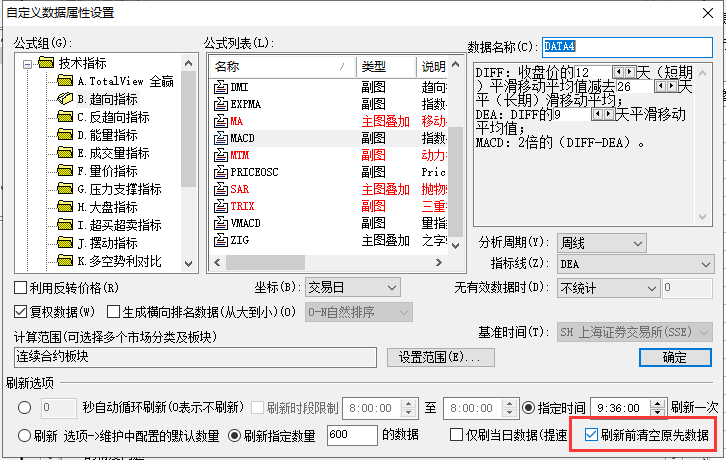This screenshot has height=460, width=726.
Task: Click the MA formula icon
Action: pos(220,121)
